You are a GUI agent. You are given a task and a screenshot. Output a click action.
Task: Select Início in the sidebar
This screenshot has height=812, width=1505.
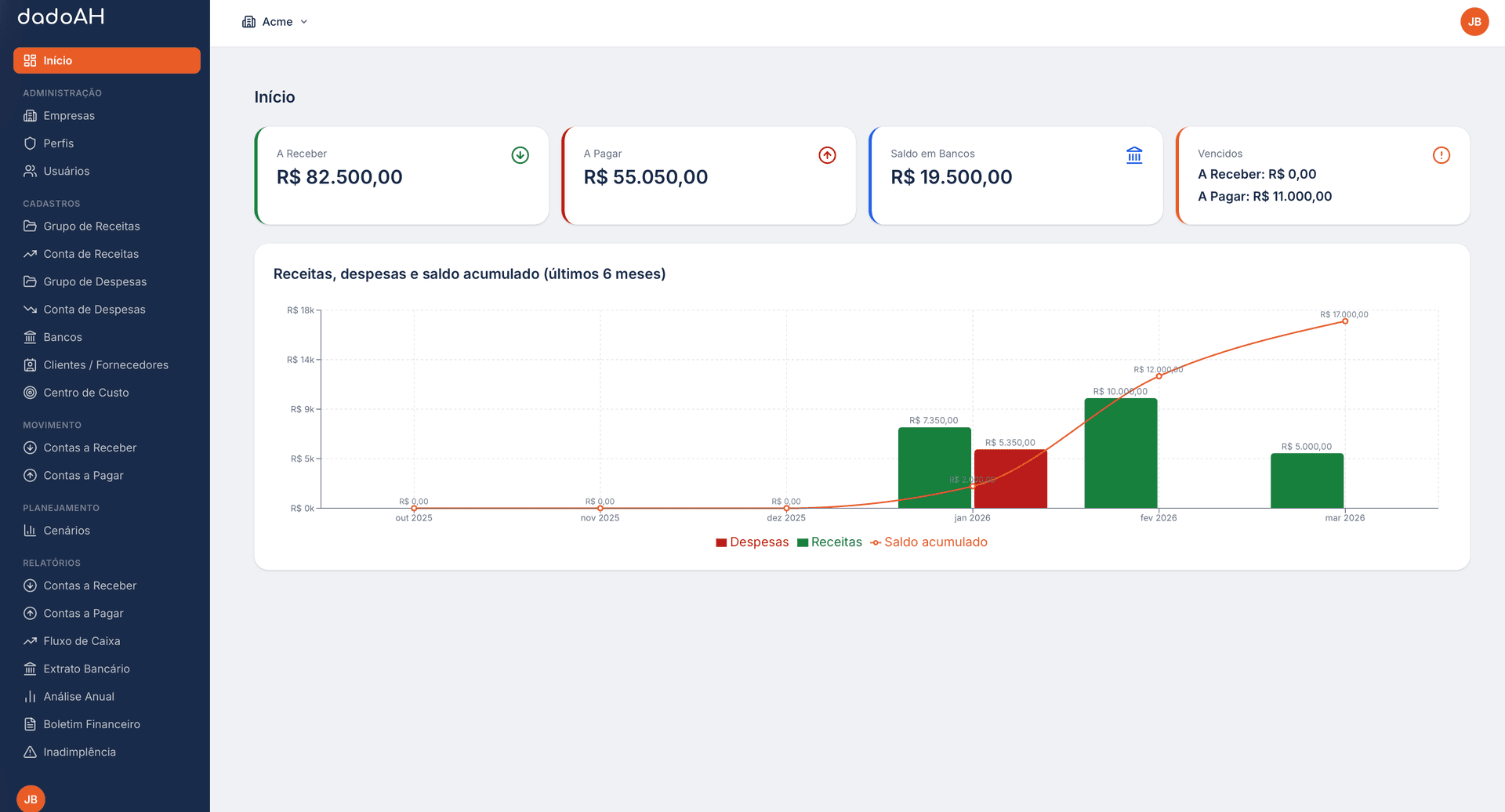[107, 60]
